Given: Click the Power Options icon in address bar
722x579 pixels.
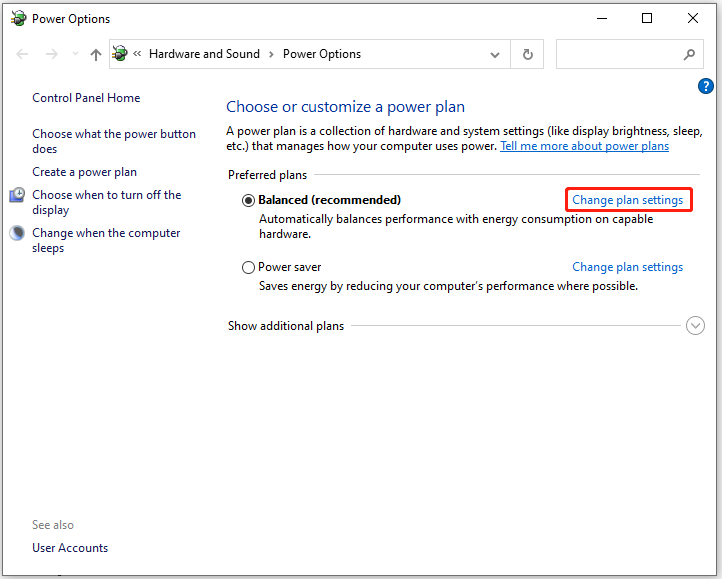Looking at the screenshot, I should [120, 53].
